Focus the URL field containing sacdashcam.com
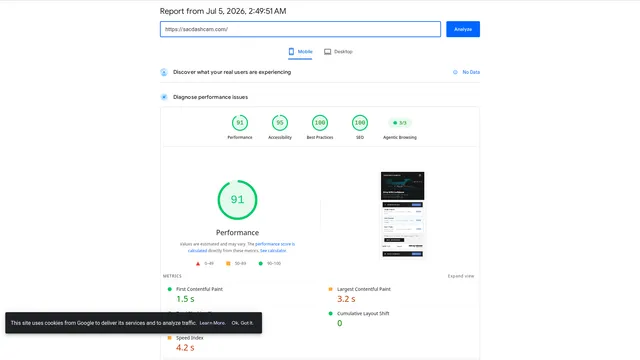This screenshot has width=640, height=360. click(300, 29)
